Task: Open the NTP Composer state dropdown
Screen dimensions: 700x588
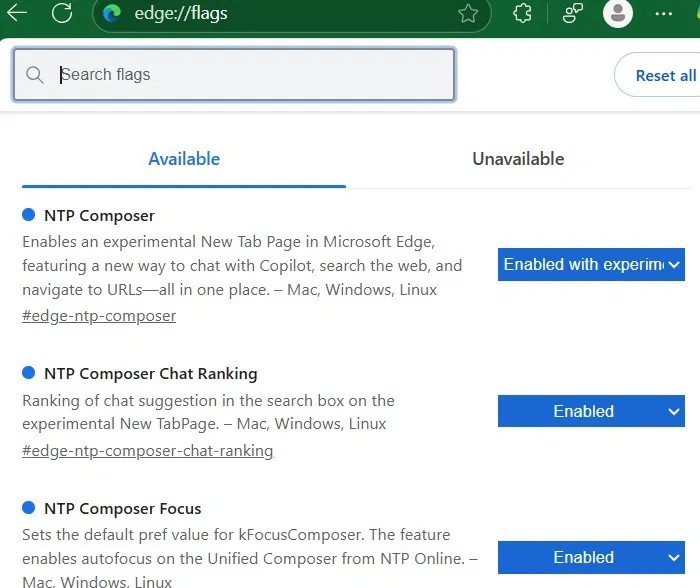Action: 591,265
